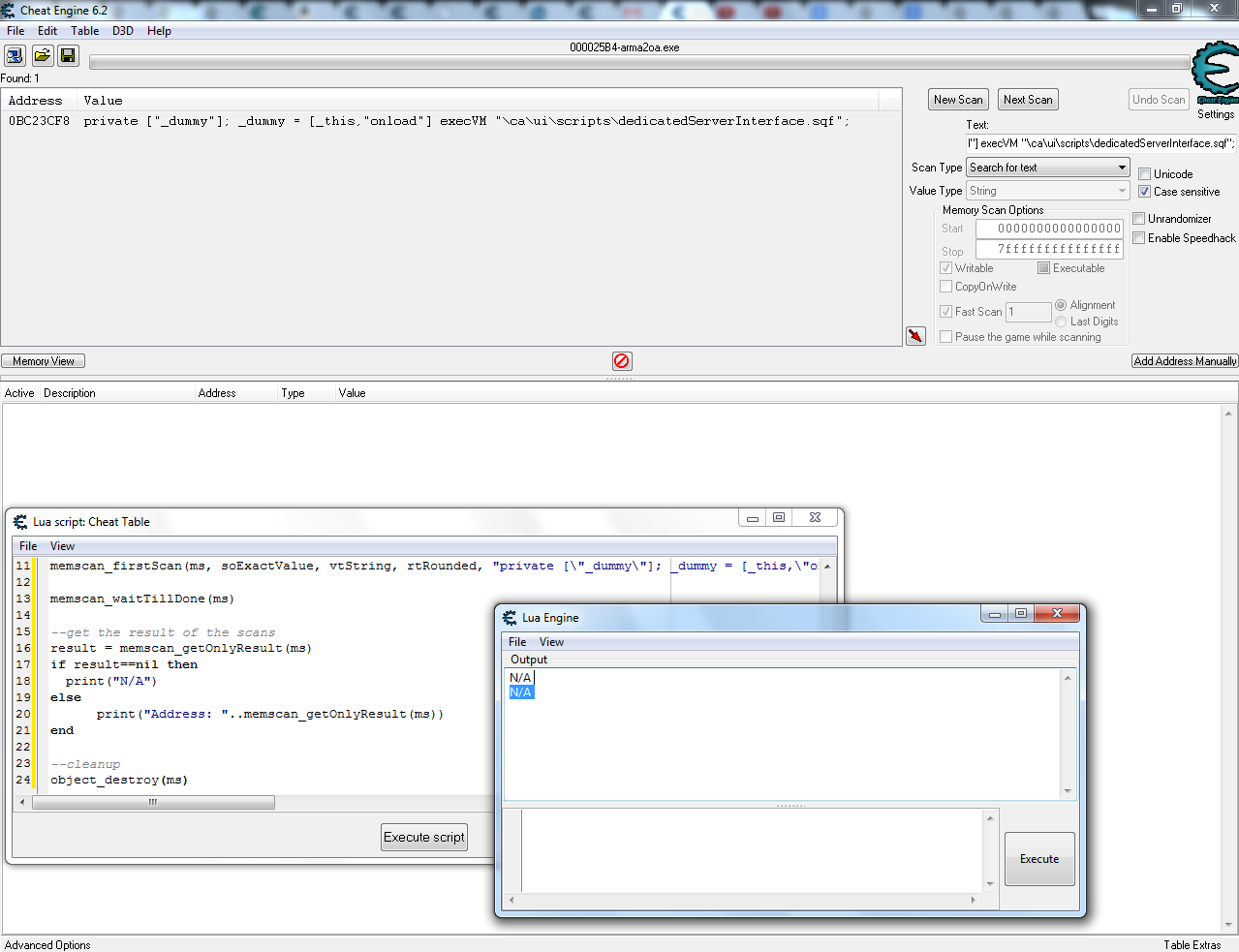The height and width of the screenshot is (952, 1239).
Task: Open the D3D menu
Action: 122,31
